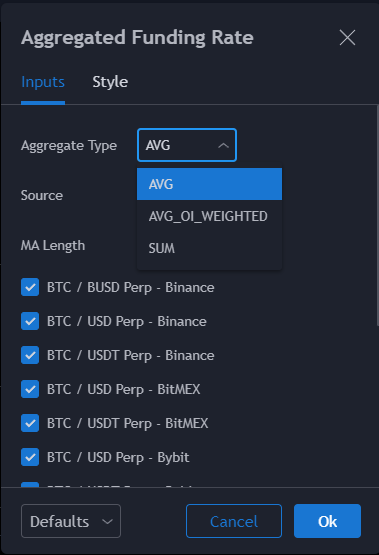Click the dialog's vertical scrollbar
The image size is (379, 555).
tap(378, 216)
